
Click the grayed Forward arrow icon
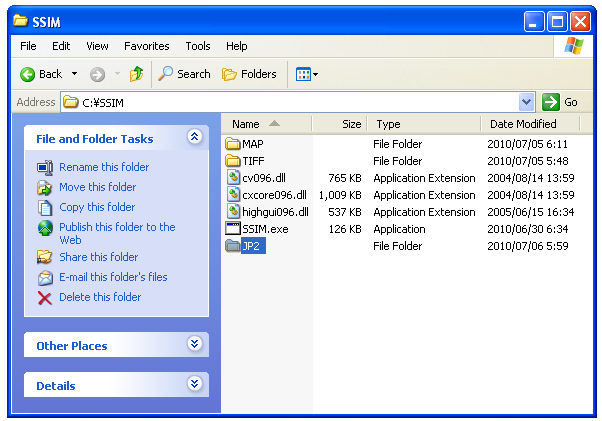(97, 74)
